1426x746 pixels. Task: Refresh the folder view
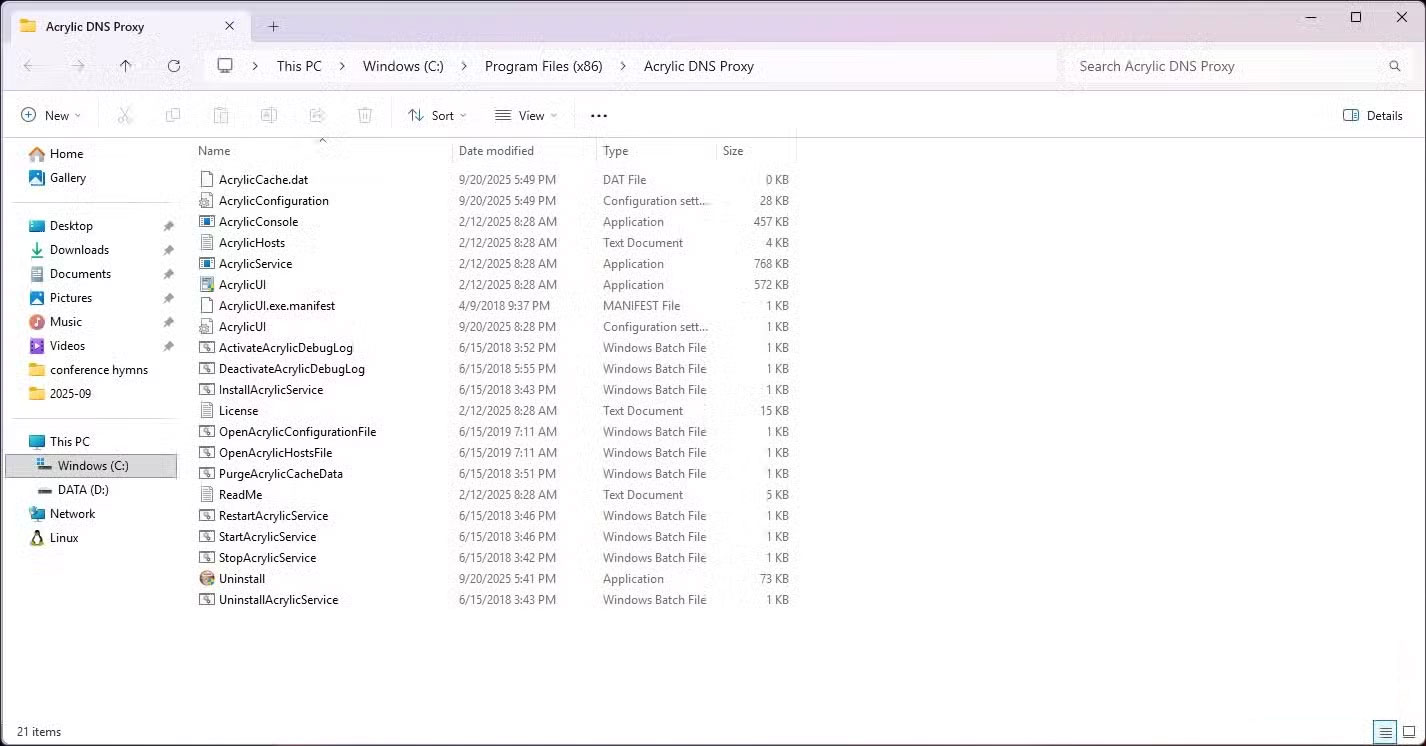(x=174, y=66)
